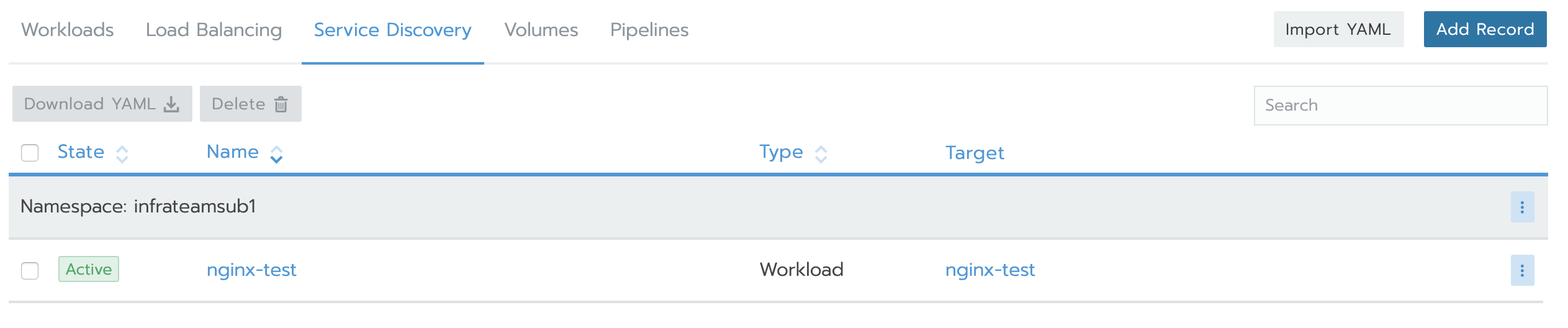Screen dimensions: 1568x328
Task: Go to the Volumes tab
Action: (541, 30)
